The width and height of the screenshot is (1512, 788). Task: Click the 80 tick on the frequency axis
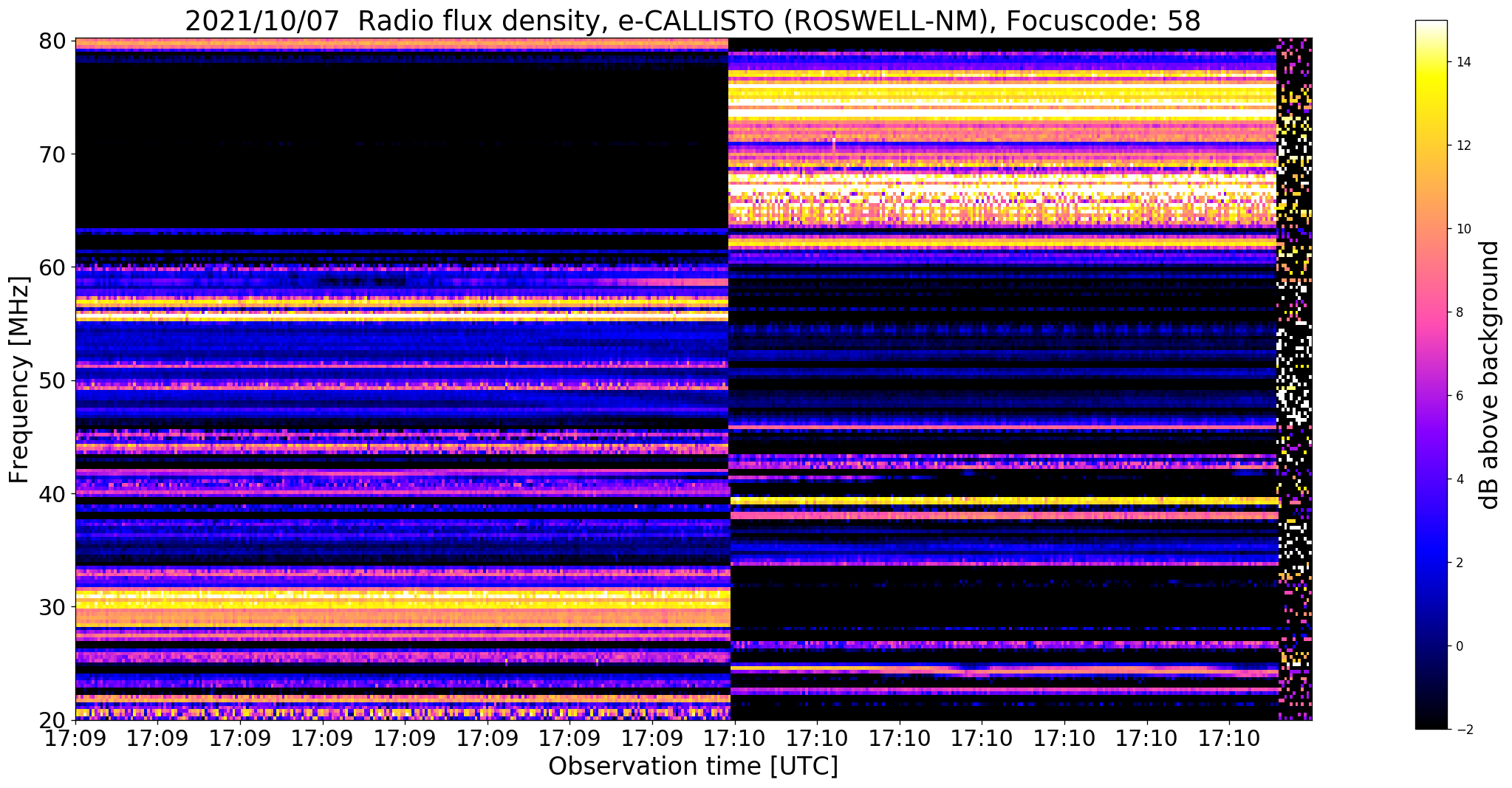point(52,41)
